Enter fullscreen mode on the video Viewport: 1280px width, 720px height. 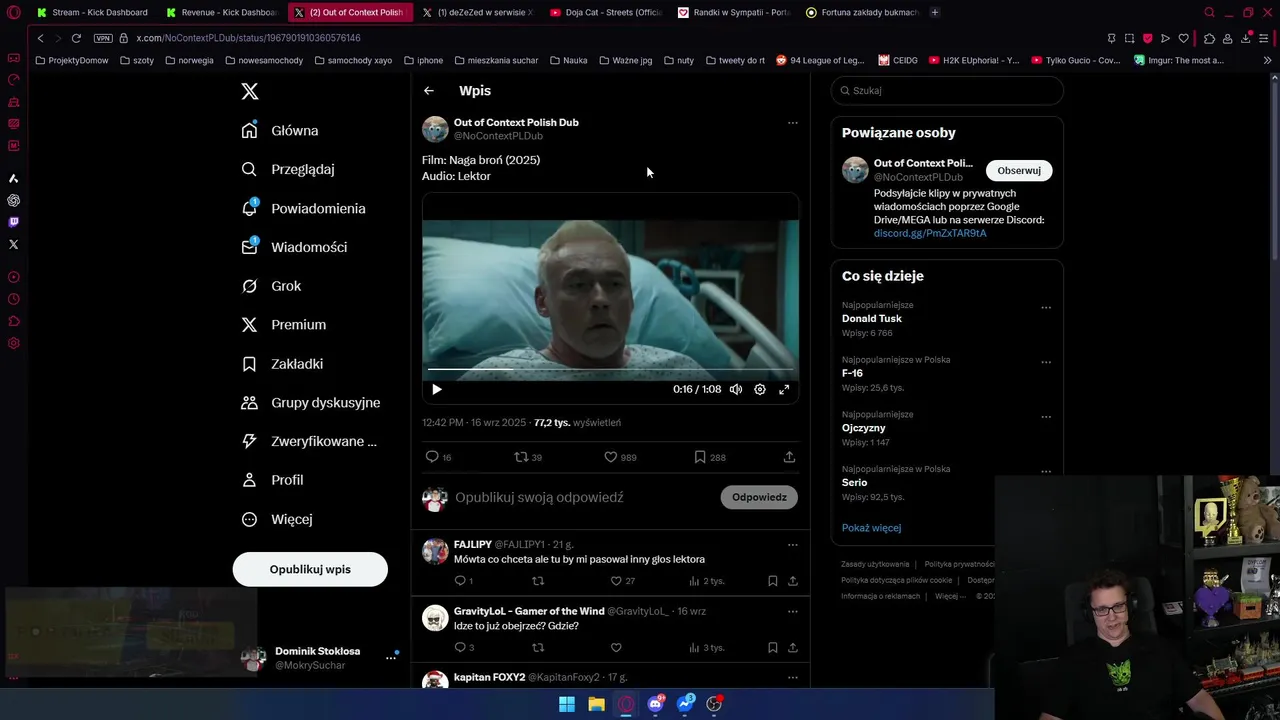click(784, 390)
